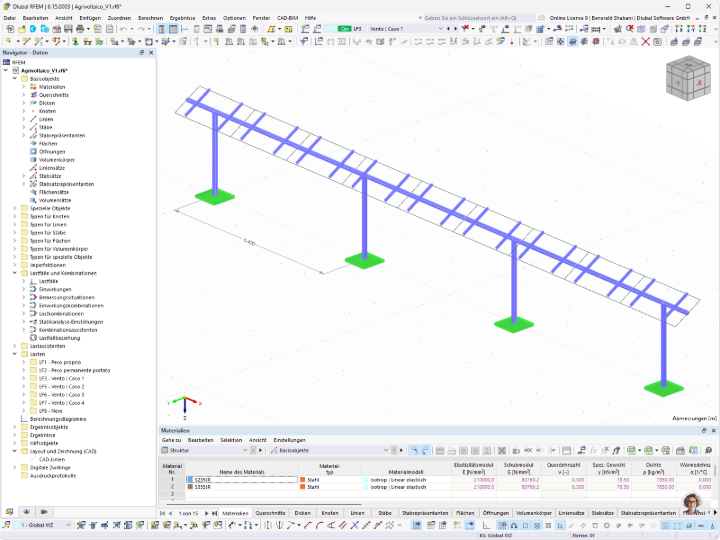Click the open file folder icon

(22, 29)
